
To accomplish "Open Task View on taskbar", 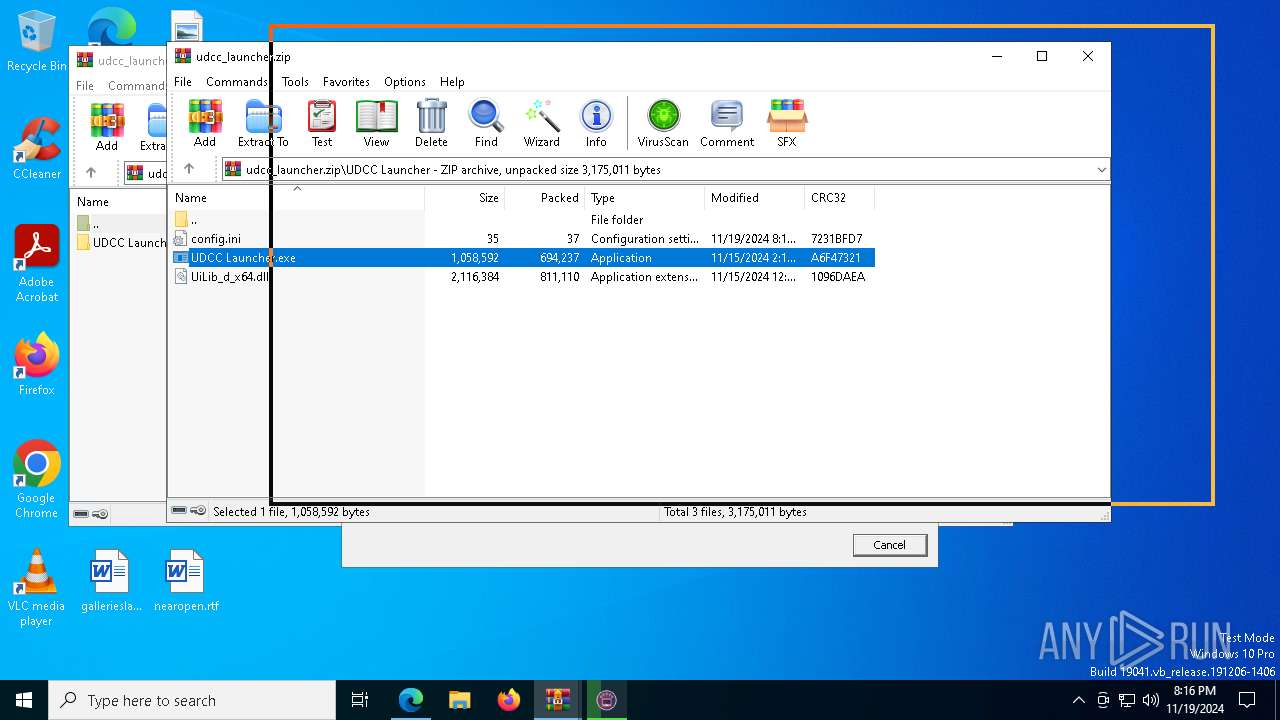I will pos(360,700).
